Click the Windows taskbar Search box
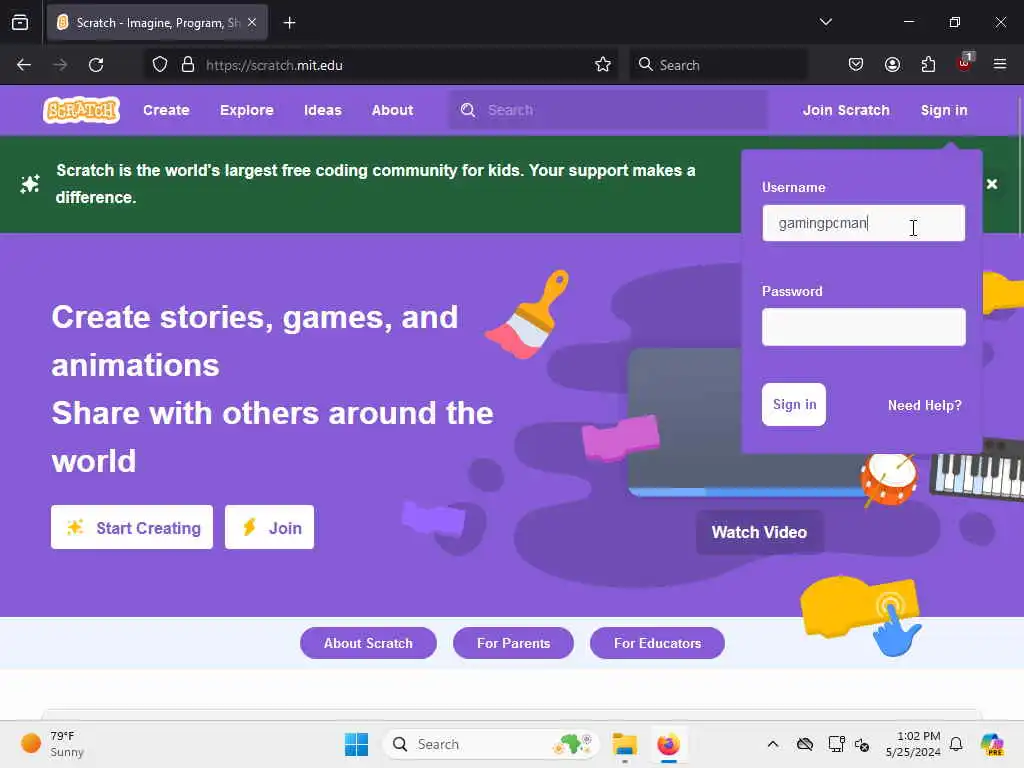Screen dimensions: 1024x768 (490, 744)
